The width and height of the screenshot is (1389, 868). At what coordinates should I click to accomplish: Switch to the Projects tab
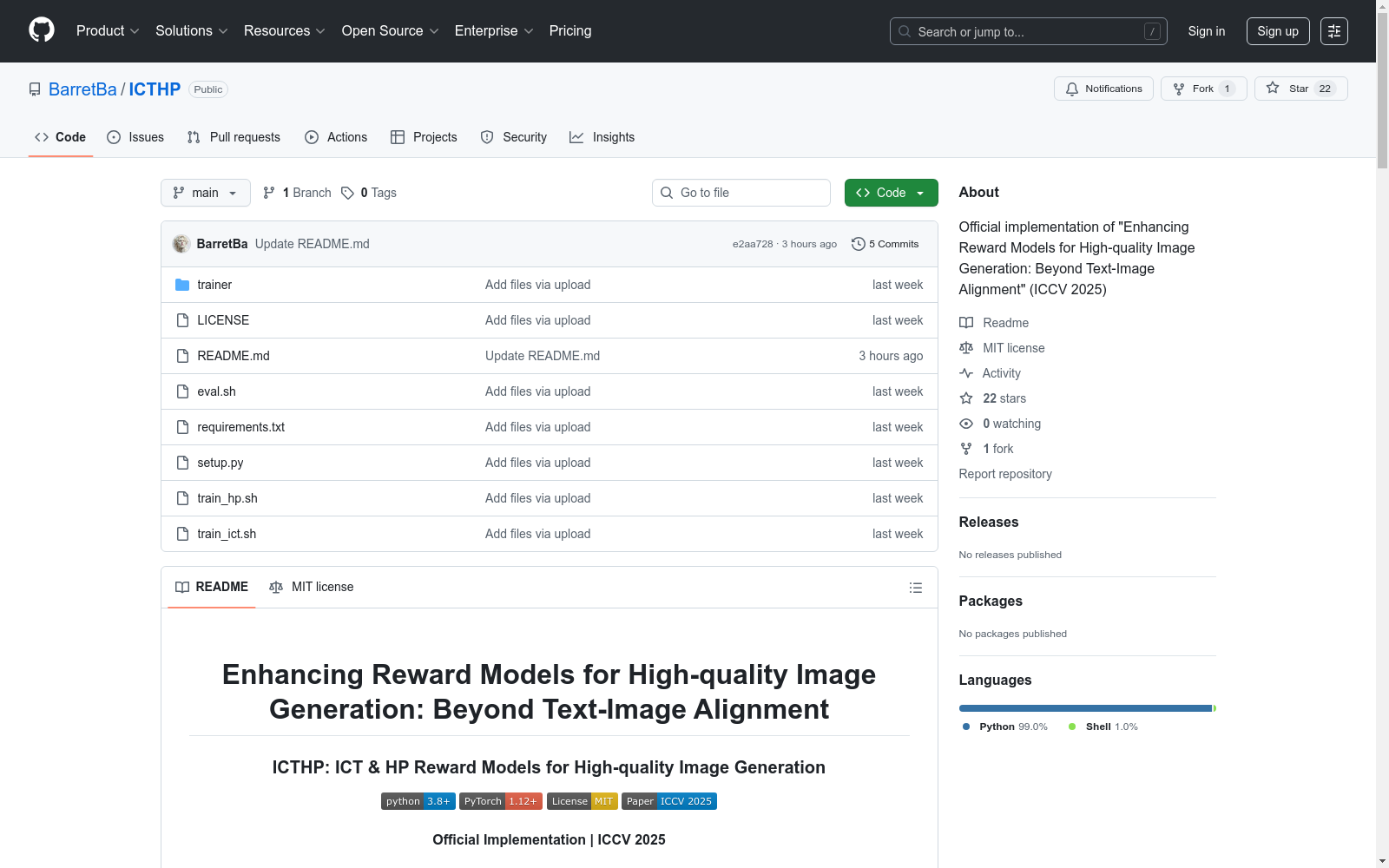click(x=424, y=137)
